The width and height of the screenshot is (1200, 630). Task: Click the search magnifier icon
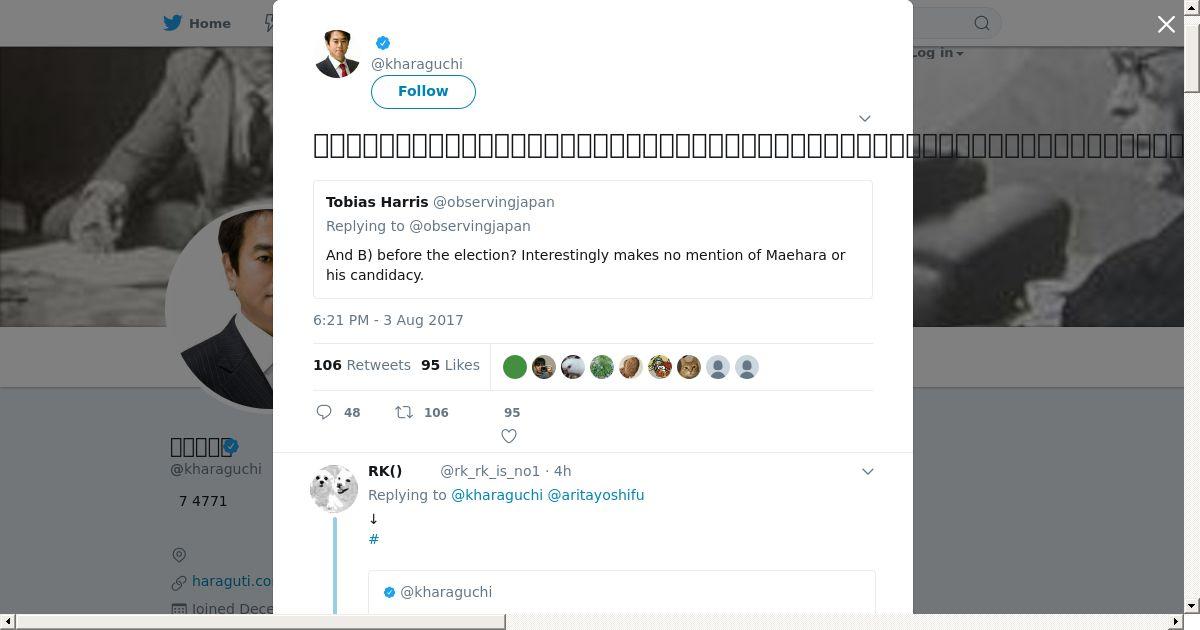pos(982,23)
